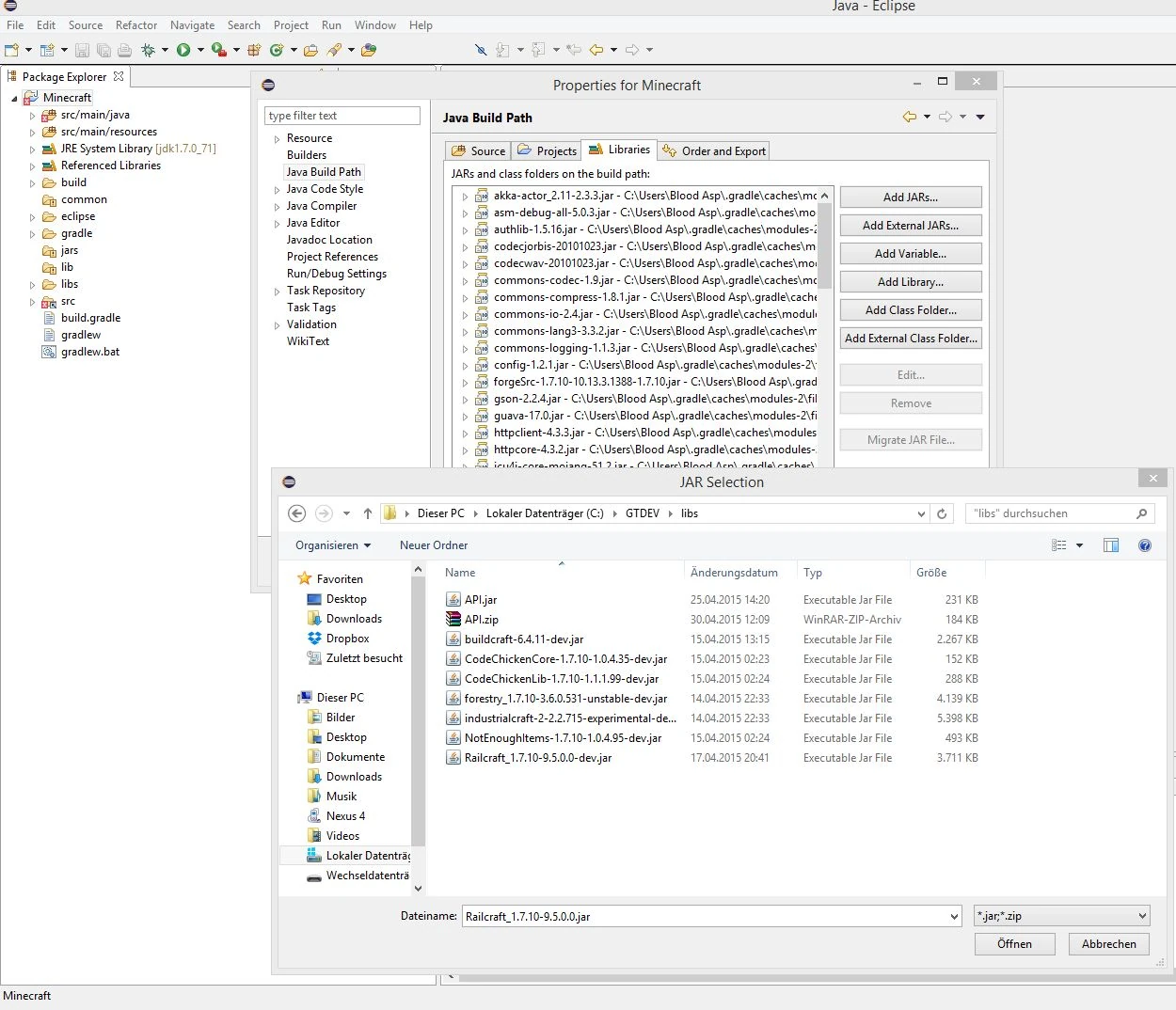Viewport: 1176px width, 1010px height.
Task: Close the Package Explorer view tab
Action: pos(119,76)
